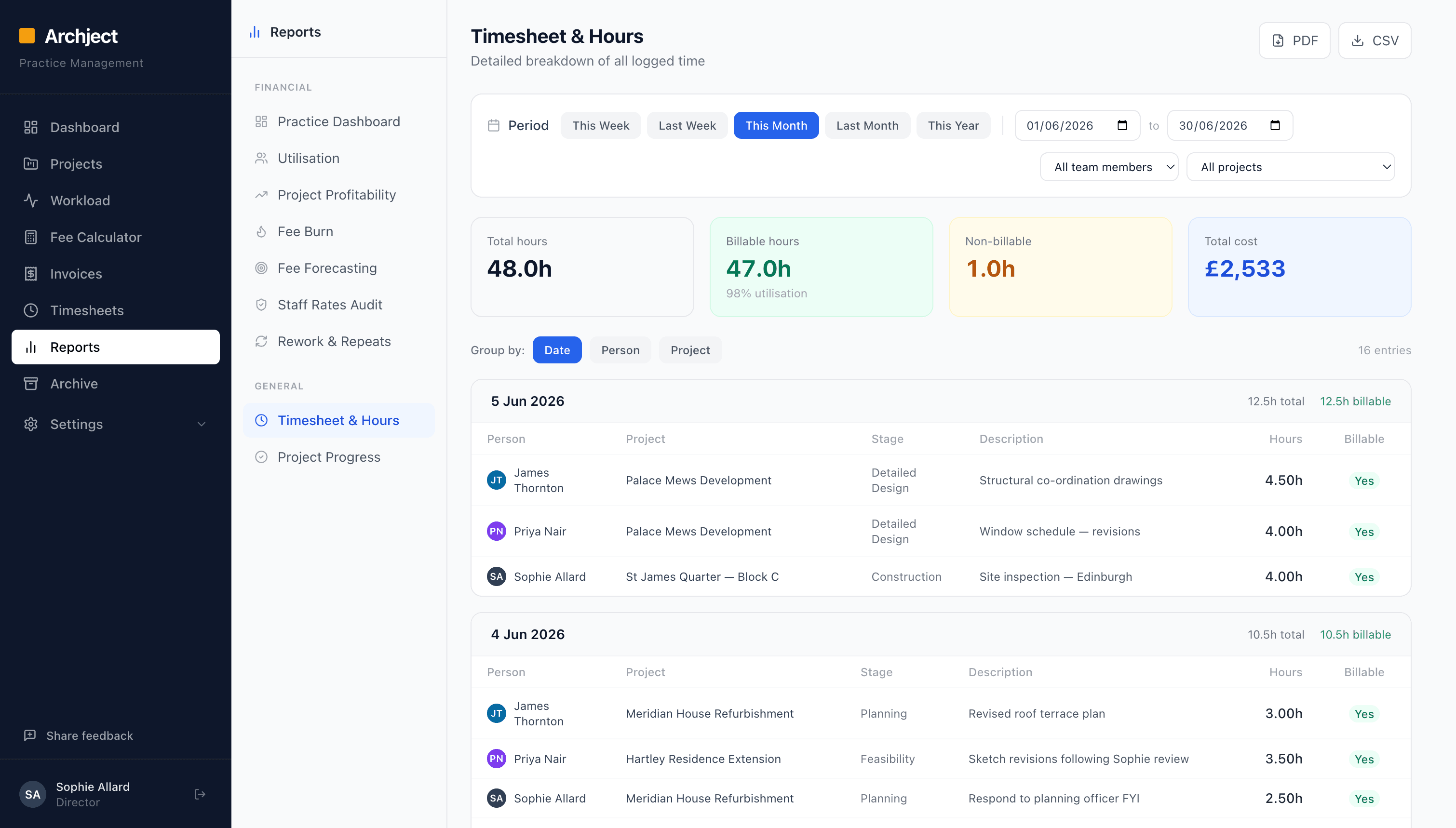The height and width of the screenshot is (828, 1456).
Task: Click the Fee Calculator icon
Action: click(x=31, y=237)
